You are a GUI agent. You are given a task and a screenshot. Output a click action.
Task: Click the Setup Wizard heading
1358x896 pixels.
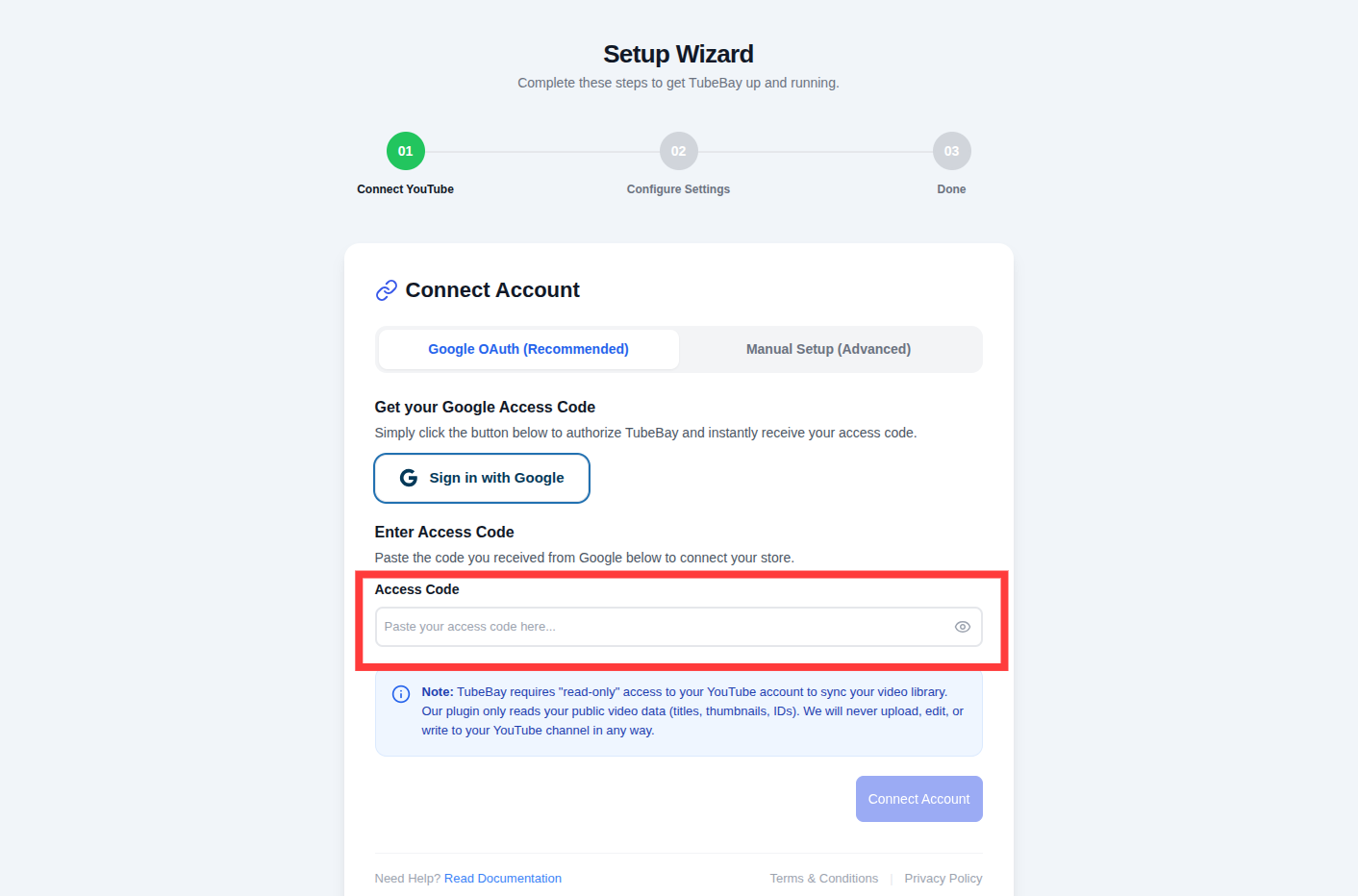point(678,55)
